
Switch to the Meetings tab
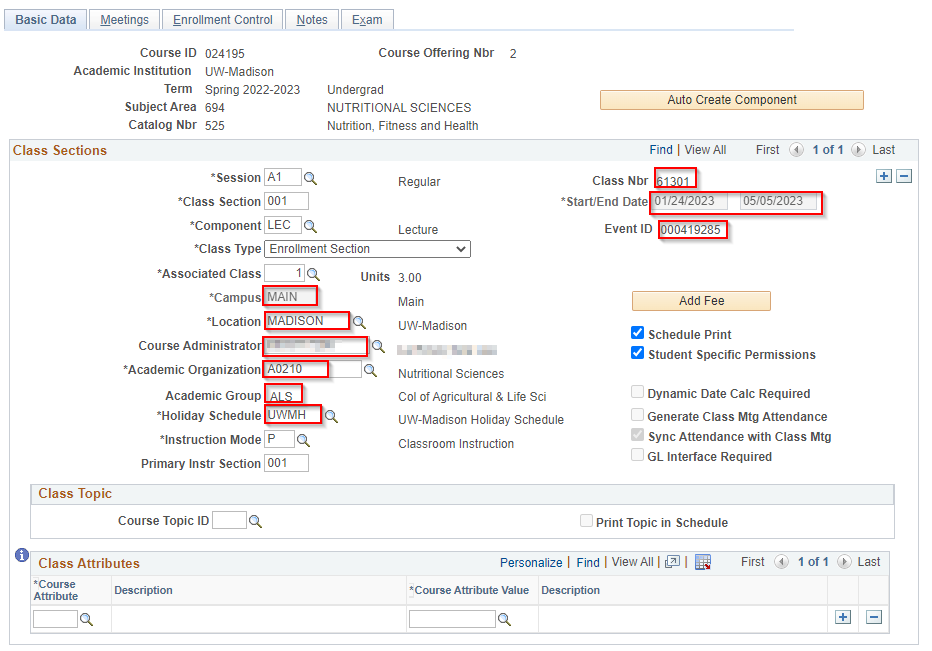click(x=124, y=20)
